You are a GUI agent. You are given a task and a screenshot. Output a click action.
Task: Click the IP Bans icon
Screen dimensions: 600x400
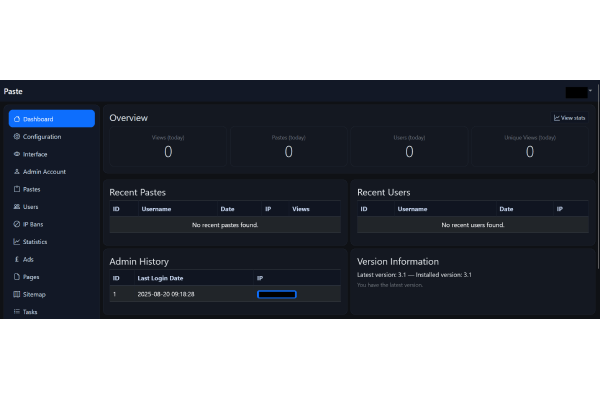coord(16,224)
